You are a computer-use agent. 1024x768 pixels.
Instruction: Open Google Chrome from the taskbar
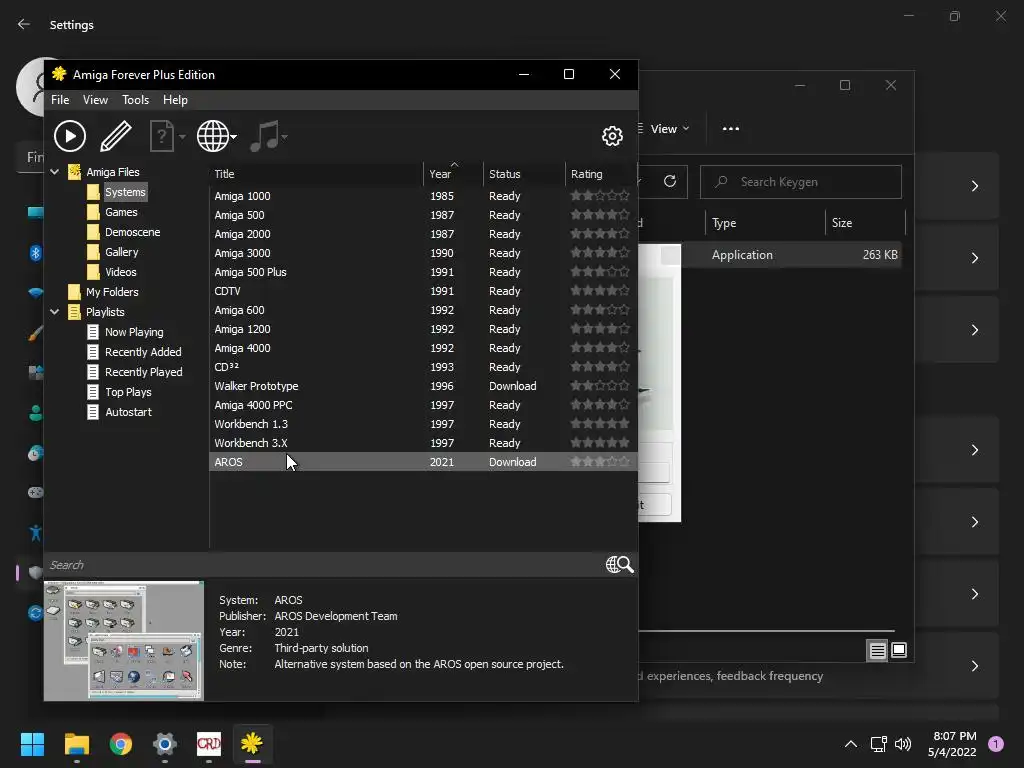click(x=121, y=744)
